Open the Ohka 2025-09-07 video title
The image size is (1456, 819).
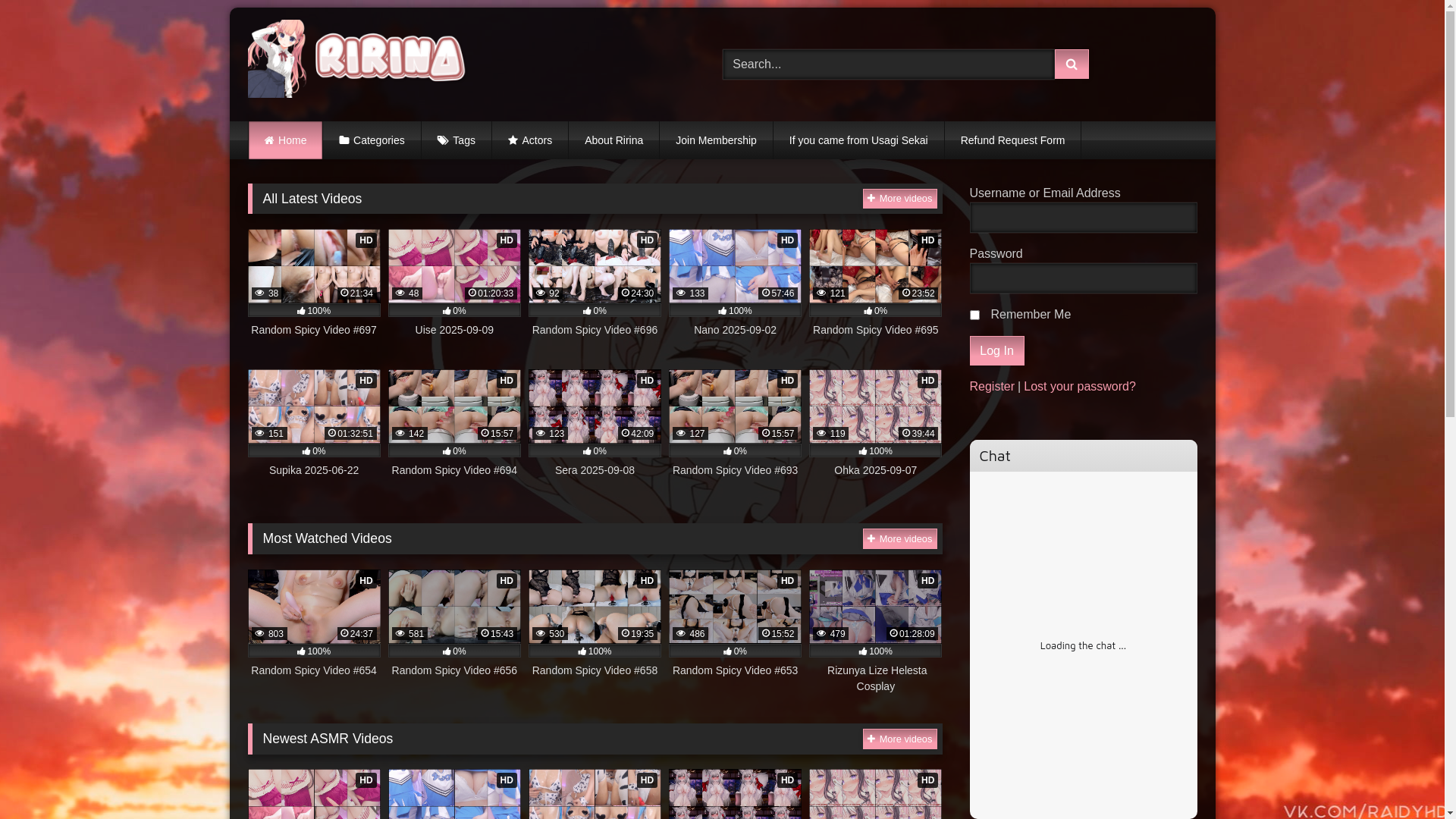click(x=875, y=470)
